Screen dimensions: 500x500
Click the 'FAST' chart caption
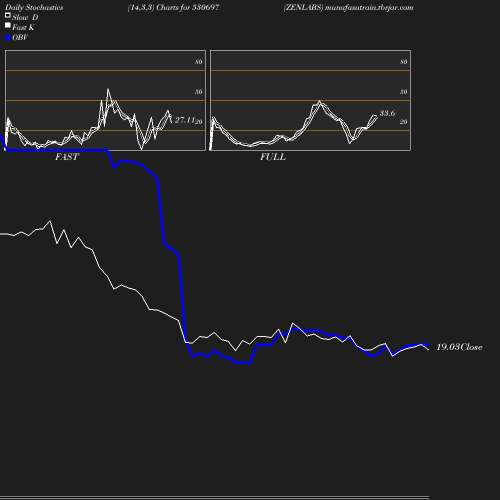pos(67,157)
